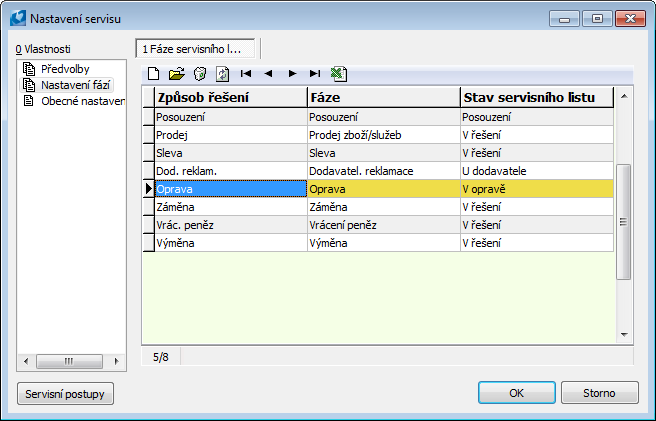Click the properties tree horizontal scrollbar thumb
This screenshot has width=656, height=421.
[69, 361]
